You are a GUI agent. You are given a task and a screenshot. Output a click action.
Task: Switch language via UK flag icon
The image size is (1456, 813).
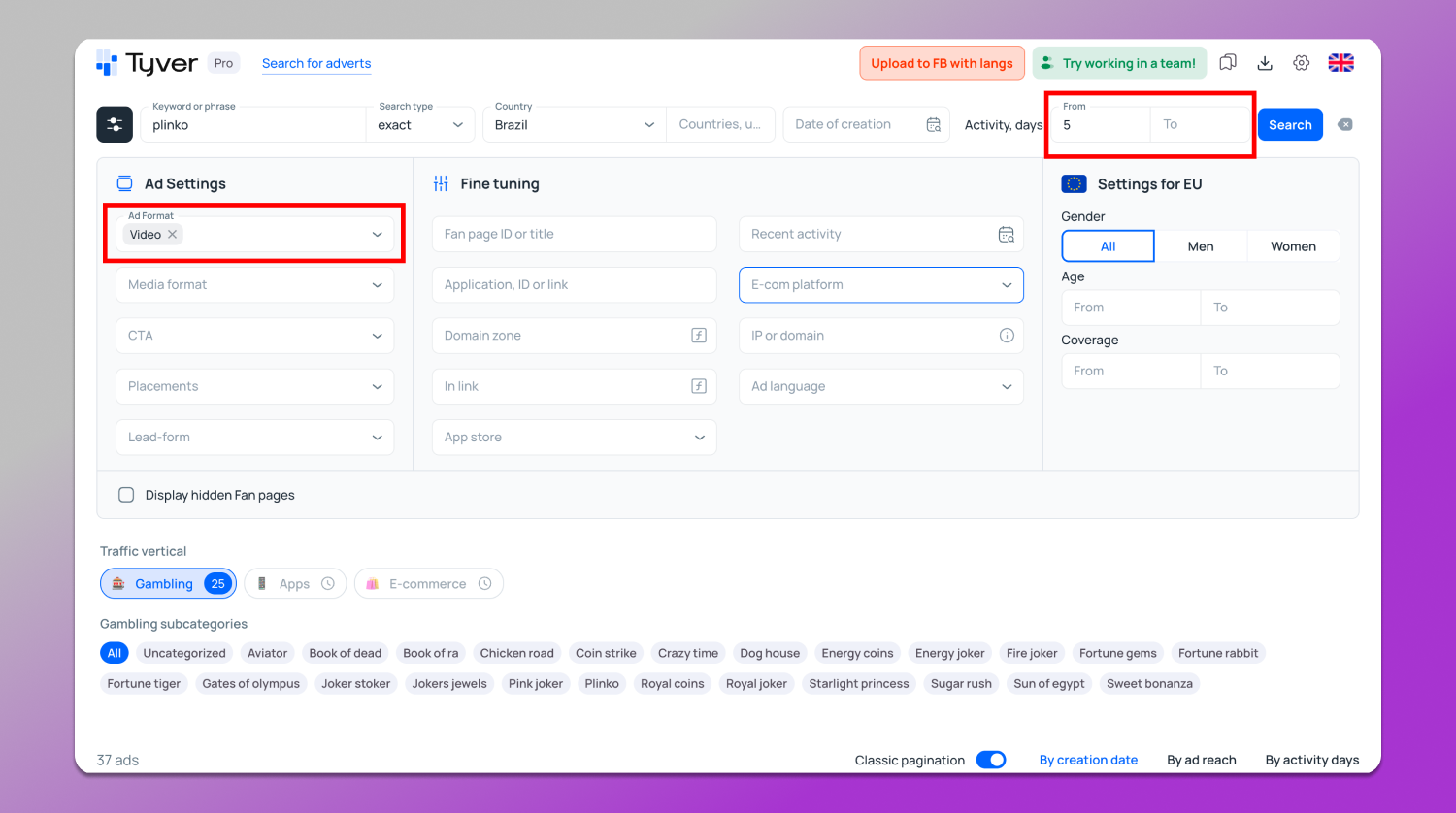(x=1340, y=63)
